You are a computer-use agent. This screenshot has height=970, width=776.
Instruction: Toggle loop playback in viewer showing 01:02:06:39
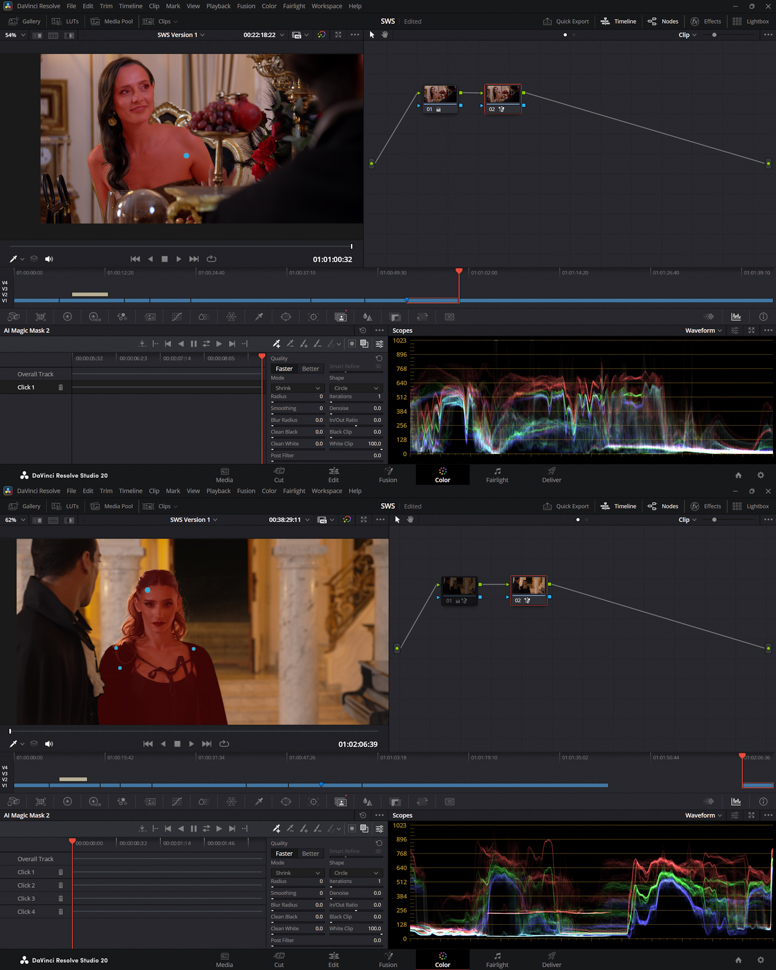224,744
